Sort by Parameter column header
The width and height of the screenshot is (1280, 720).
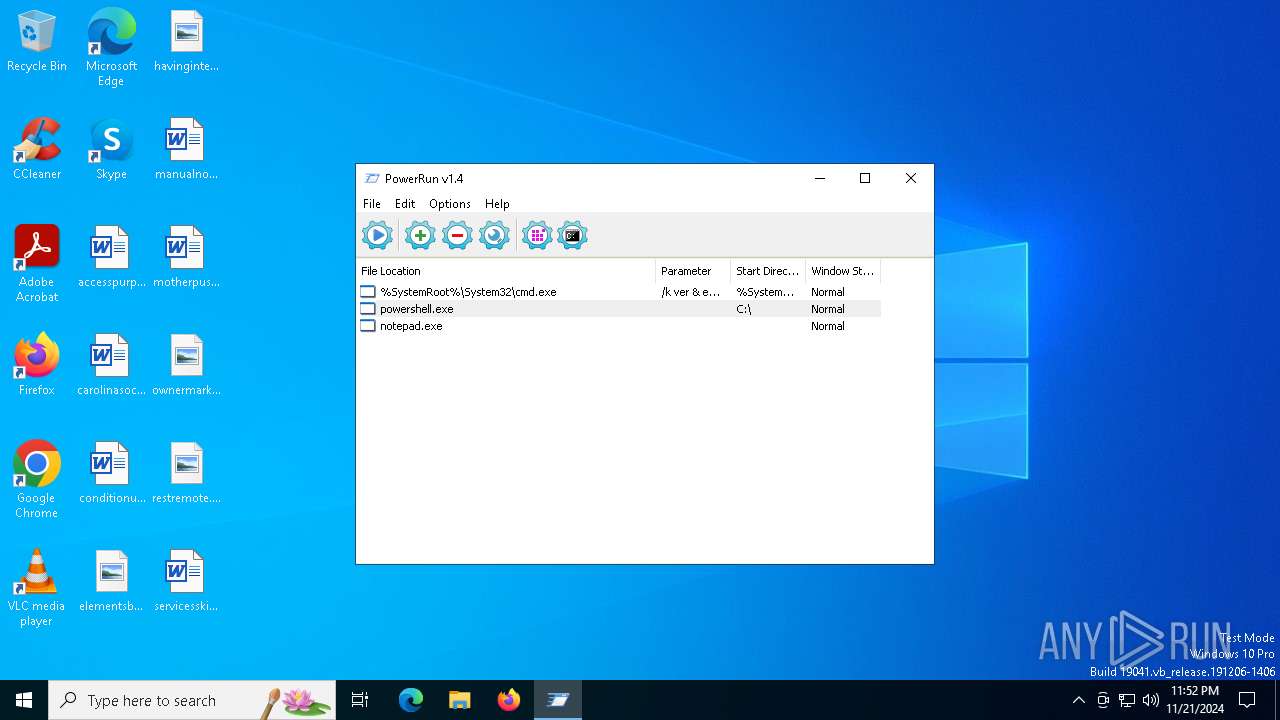pyautogui.click(x=693, y=271)
